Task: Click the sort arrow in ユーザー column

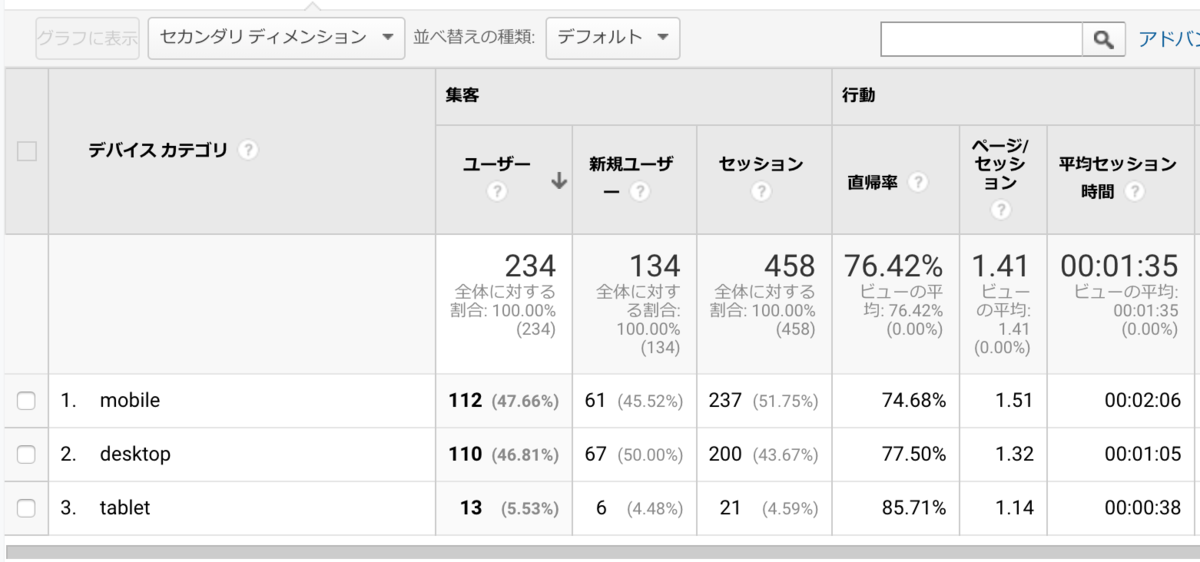Action: (559, 182)
